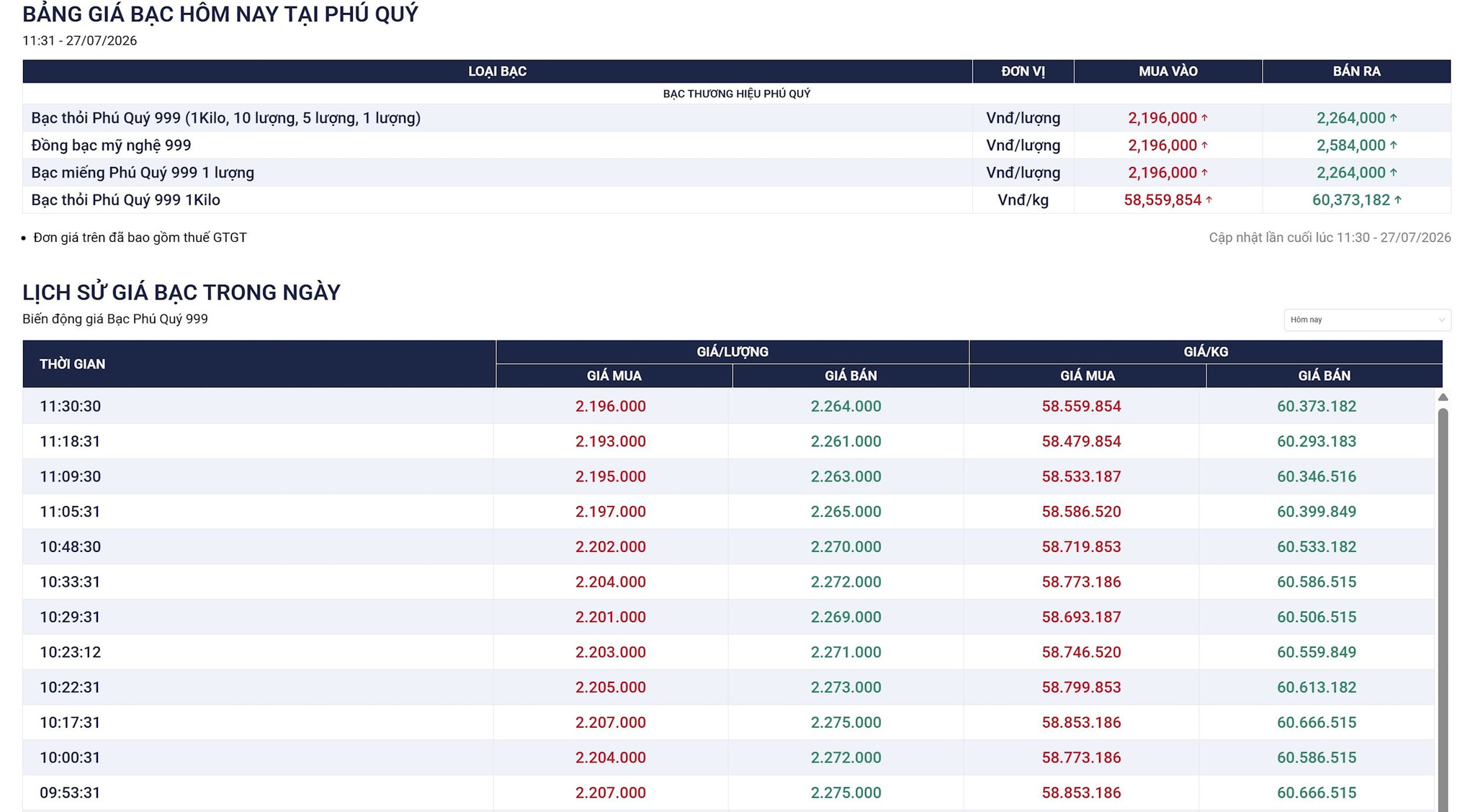Viewport: 1475px width, 812px height.
Task: Select the Bạc thỏi Phú Quý 999 1Kilo row
Action: 737,199
